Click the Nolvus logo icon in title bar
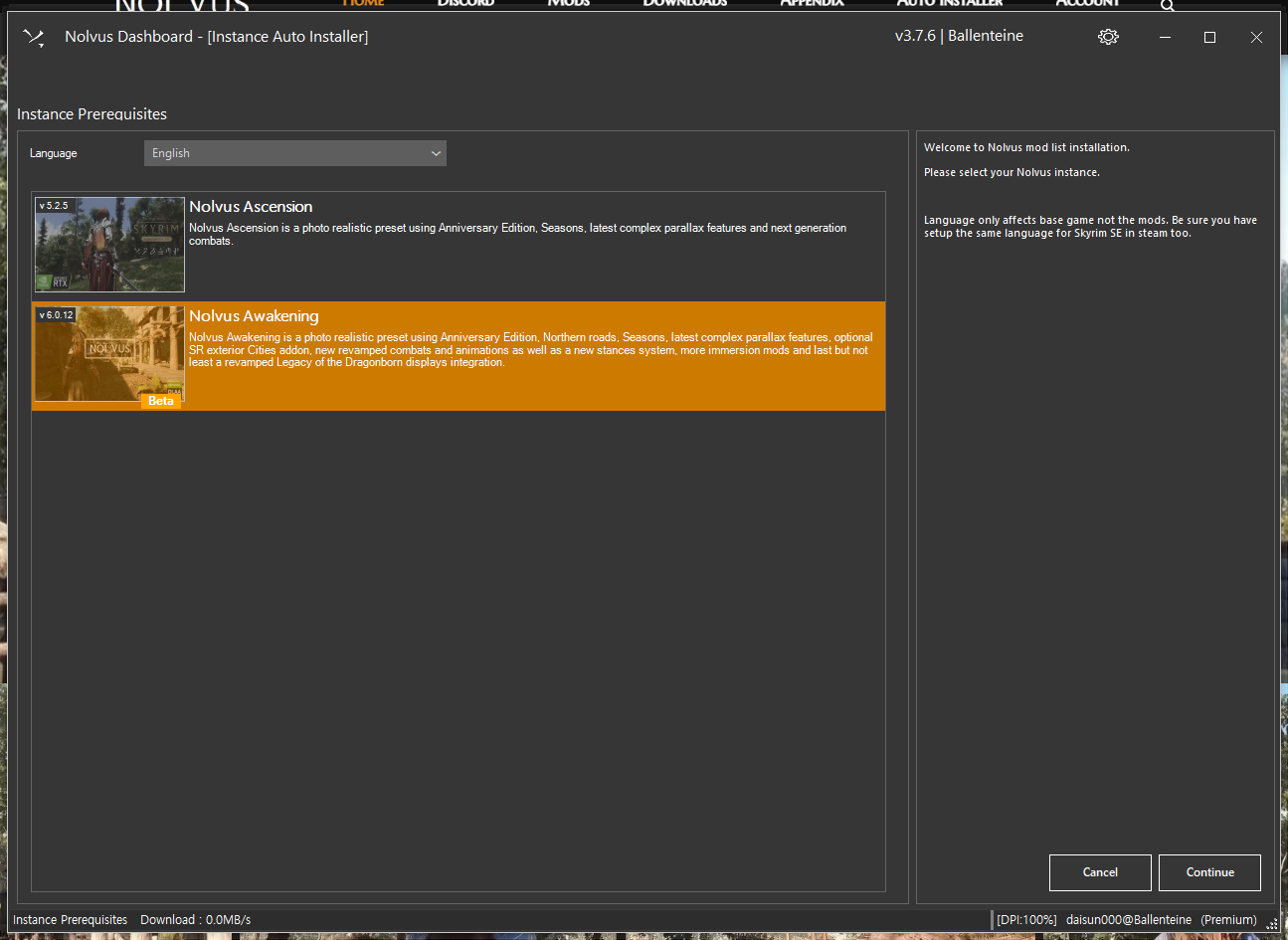Image resolution: width=1288 pixels, height=940 pixels. tap(34, 38)
